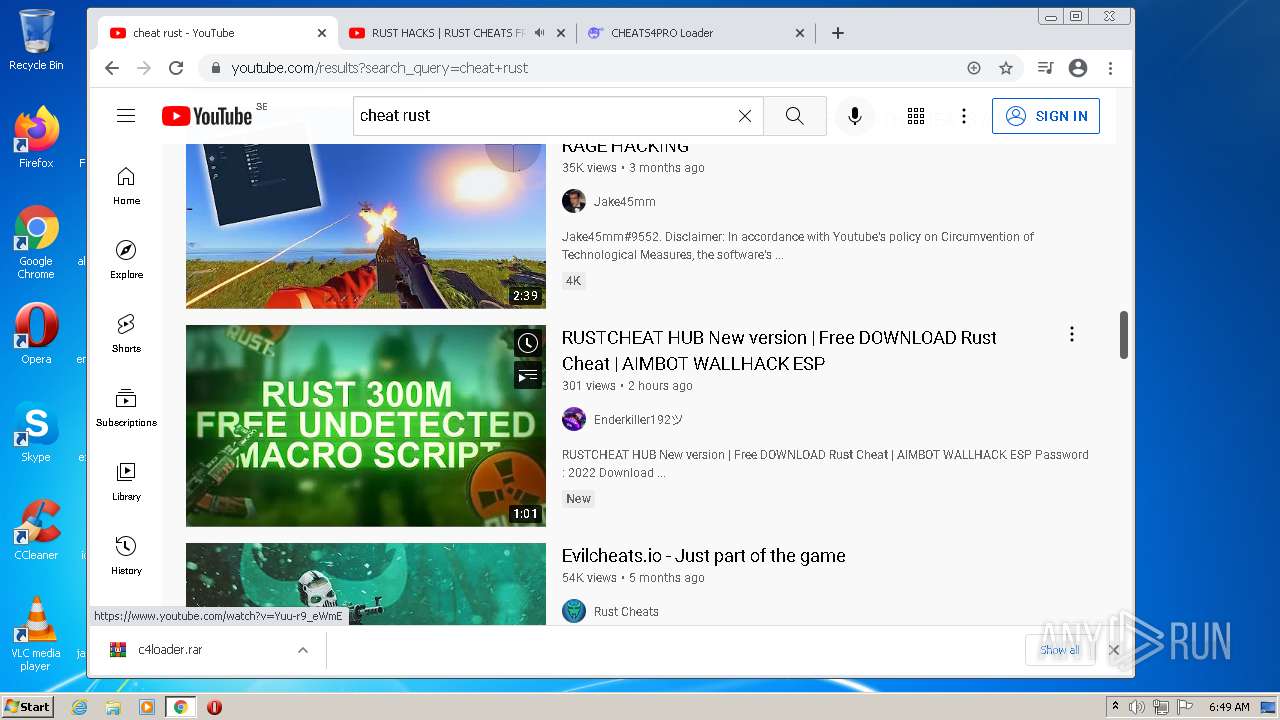Open action menu for RUSTCHEAT HUB video
1280x720 pixels.
1072,335
